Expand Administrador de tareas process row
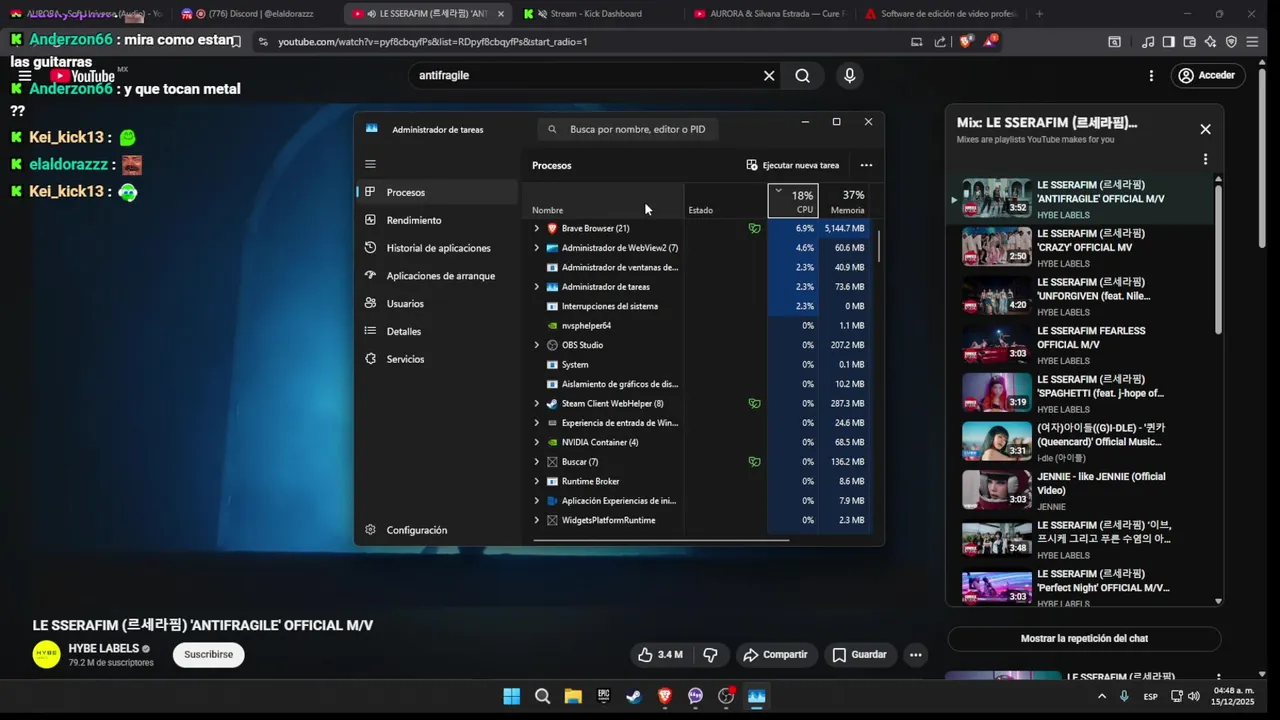This screenshot has width=1280, height=720. coord(536,287)
